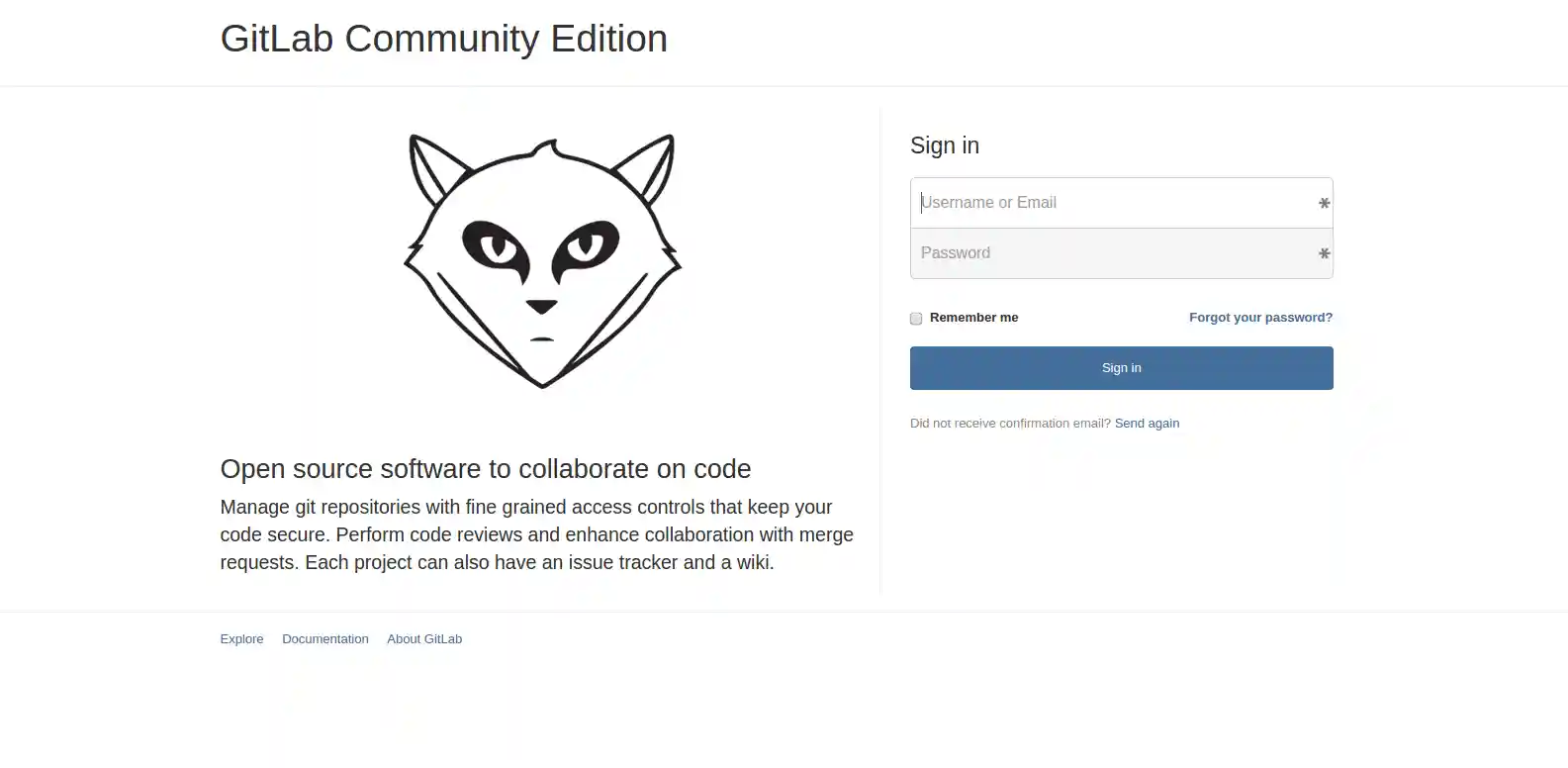Uncheck Remember me after enabling it

click(915, 318)
